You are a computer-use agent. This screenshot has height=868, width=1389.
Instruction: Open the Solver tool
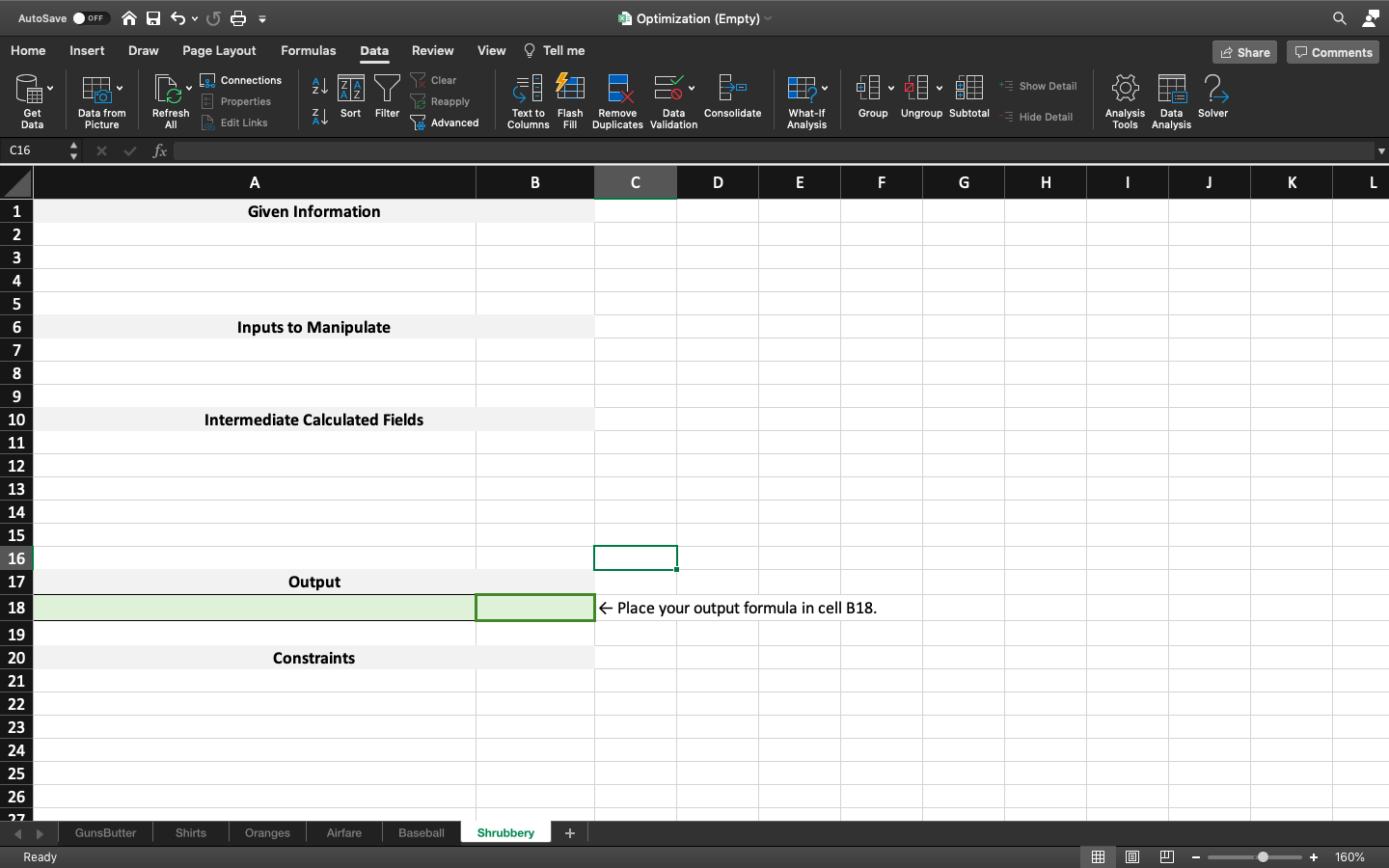click(1213, 97)
